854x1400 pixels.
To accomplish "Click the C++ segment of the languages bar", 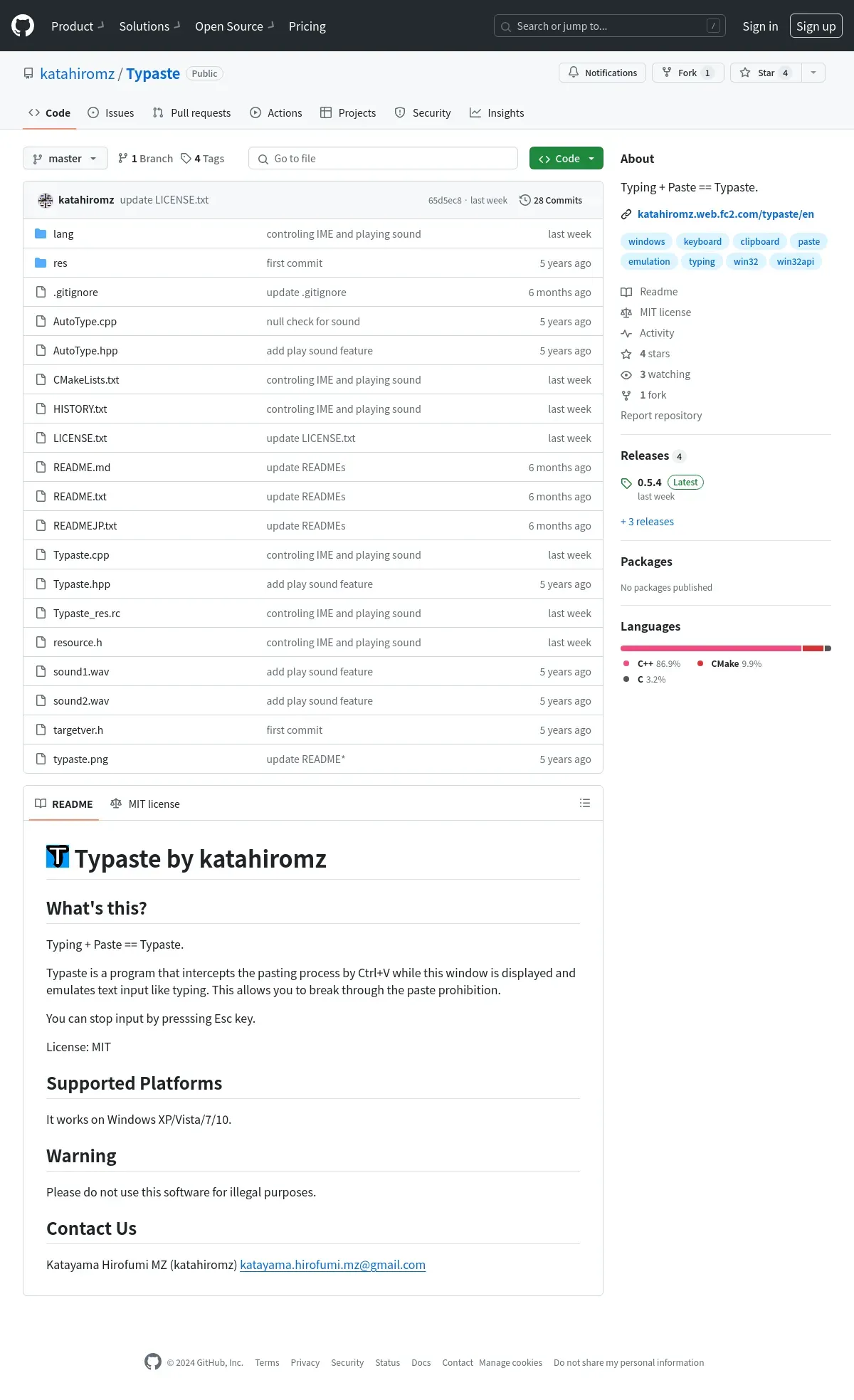I will [710, 648].
